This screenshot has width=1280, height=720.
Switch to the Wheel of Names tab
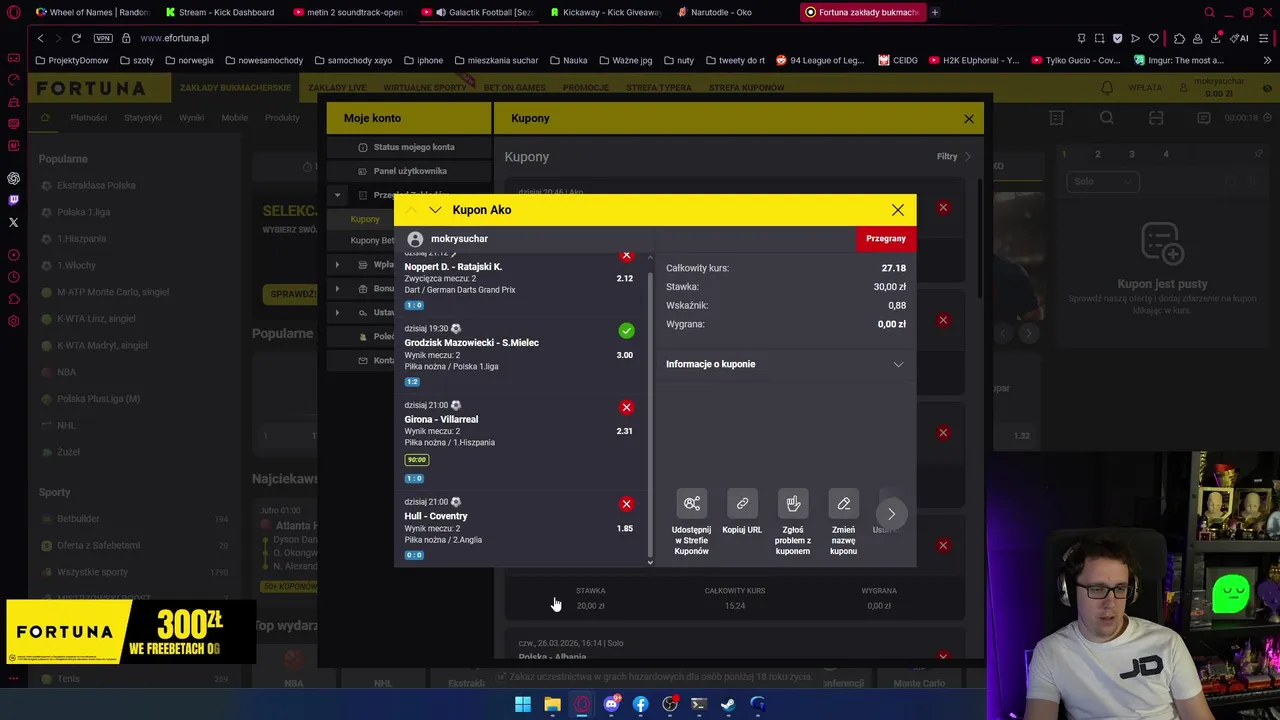(91, 12)
